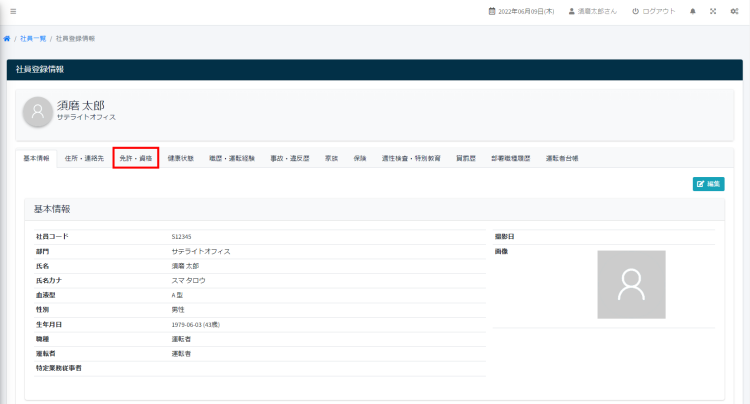Toggle fullscreen with the expand icon
The width and height of the screenshot is (750, 404).
tap(713, 11)
